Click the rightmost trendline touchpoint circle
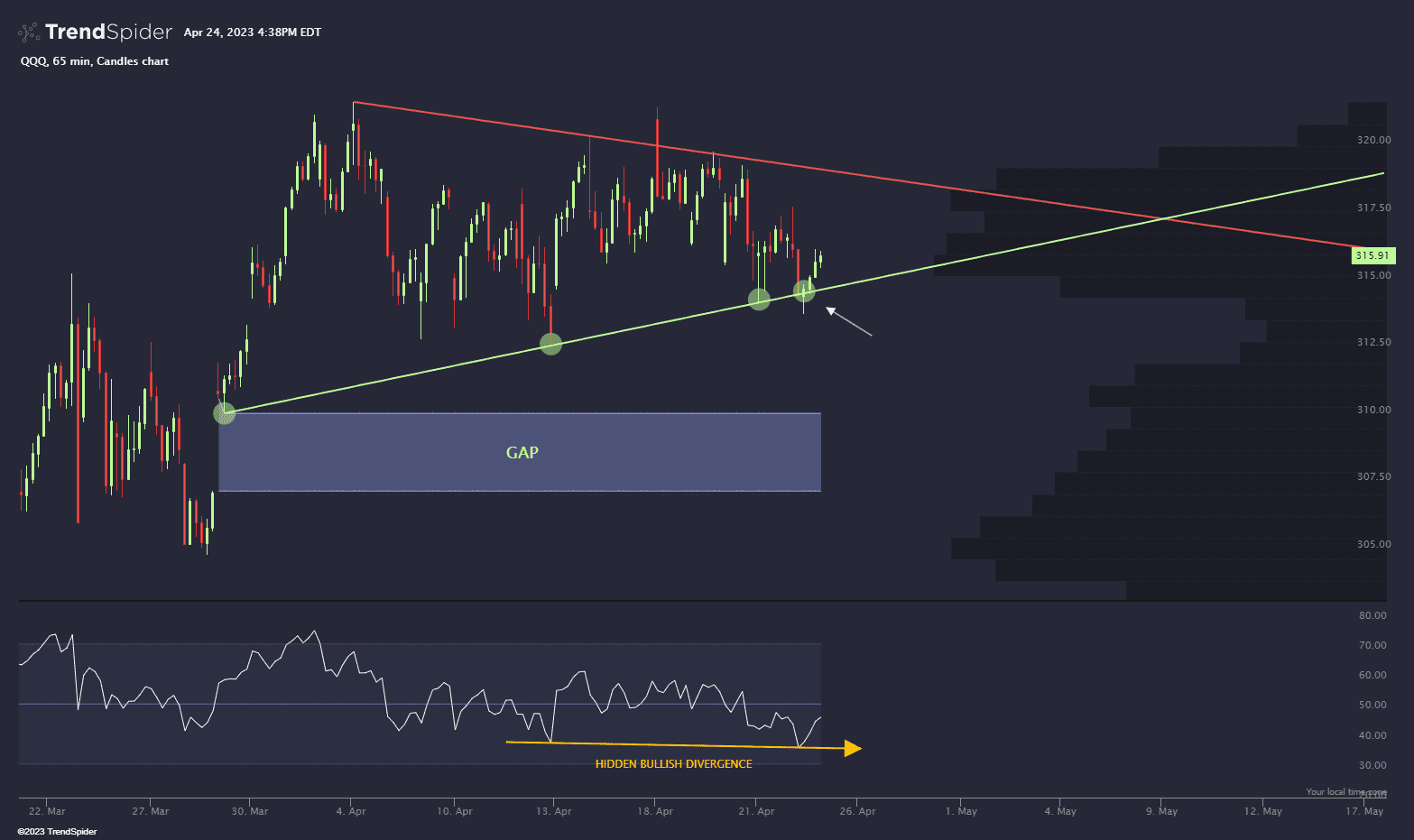 tap(803, 291)
